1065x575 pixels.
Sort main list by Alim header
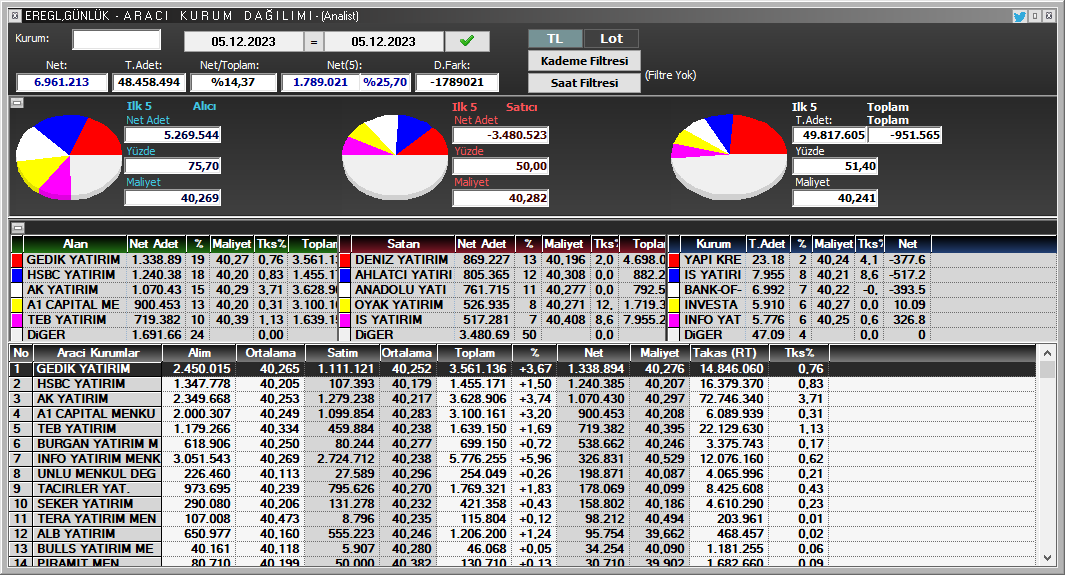click(x=199, y=353)
